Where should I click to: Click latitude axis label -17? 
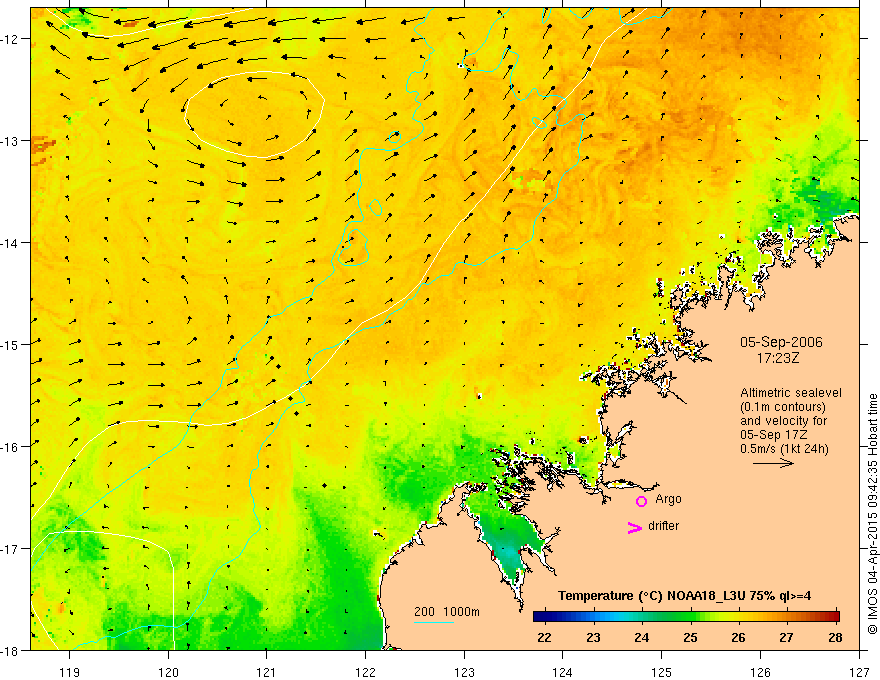click(10, 548)
